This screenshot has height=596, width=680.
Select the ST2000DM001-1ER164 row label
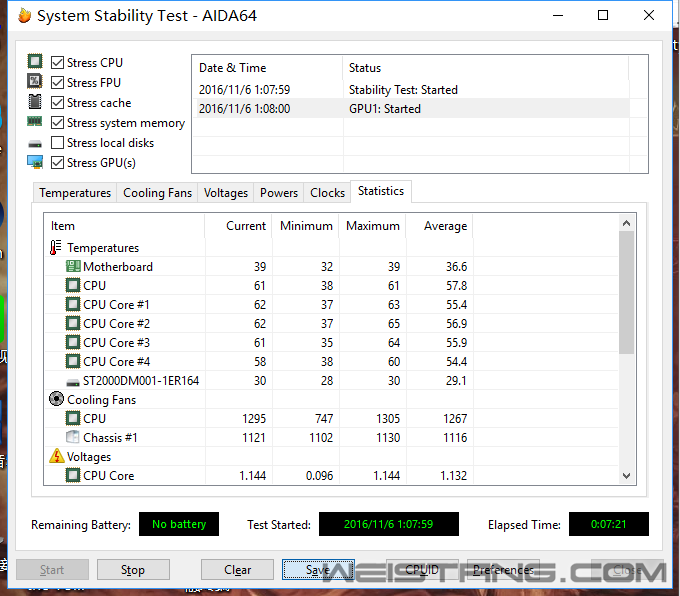coord(141,381)
